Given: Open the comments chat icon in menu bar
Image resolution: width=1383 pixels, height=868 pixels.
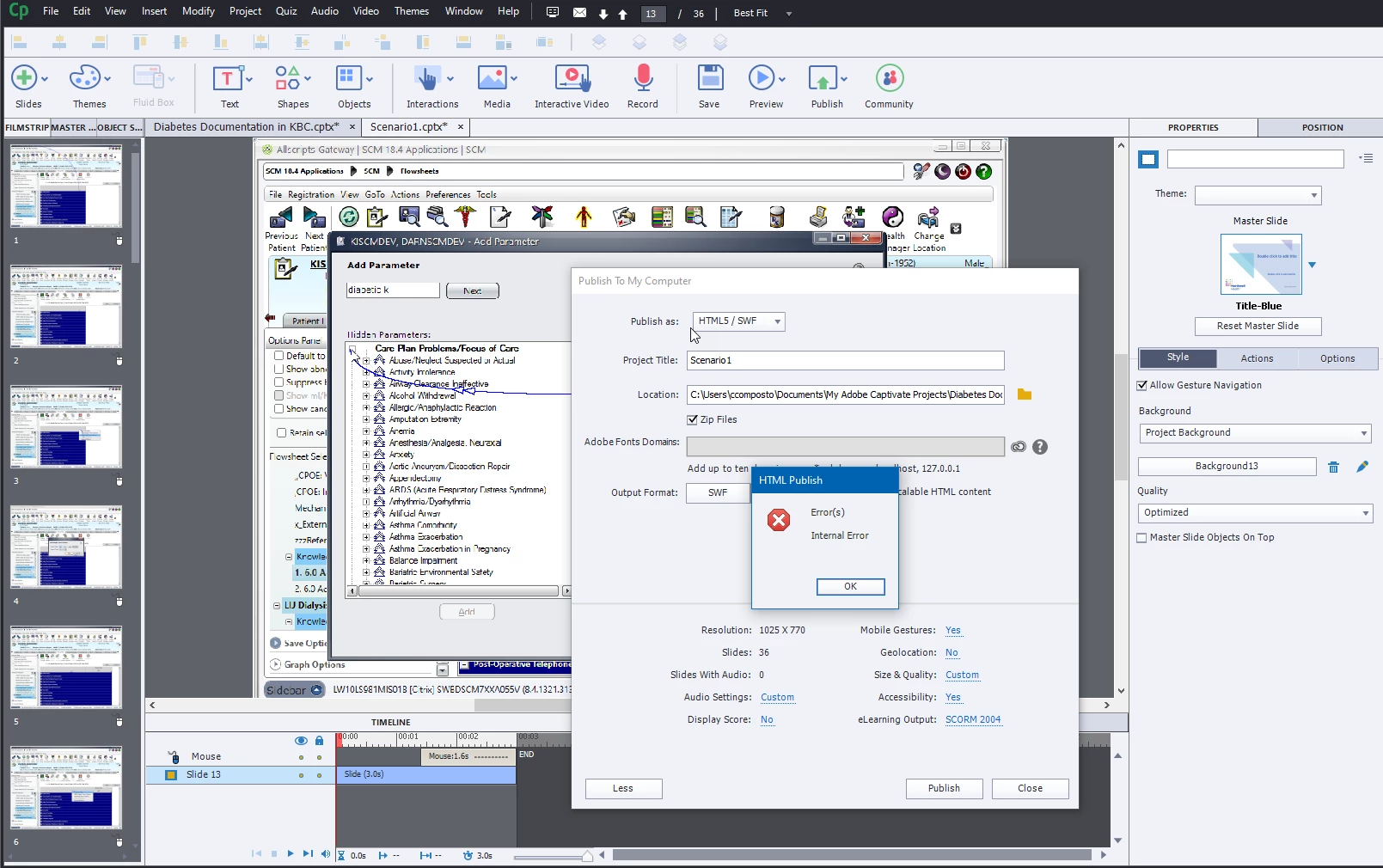Looking at the screenshot, I should (553, 13).
